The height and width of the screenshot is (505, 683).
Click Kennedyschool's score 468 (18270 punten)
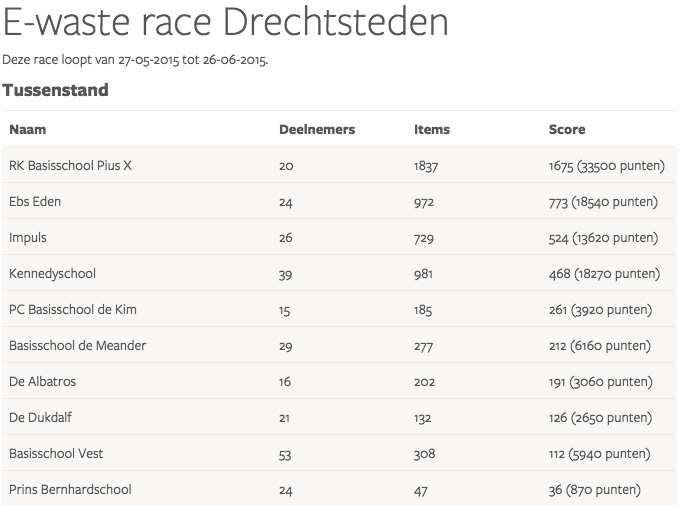pos(604,274)
